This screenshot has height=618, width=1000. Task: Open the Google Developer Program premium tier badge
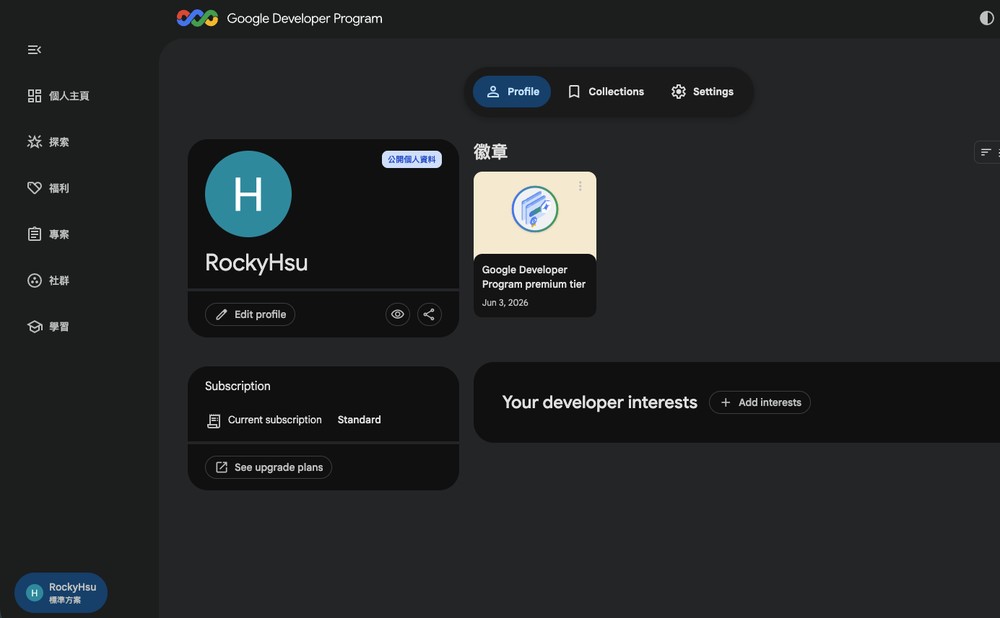tap(535, 244)
